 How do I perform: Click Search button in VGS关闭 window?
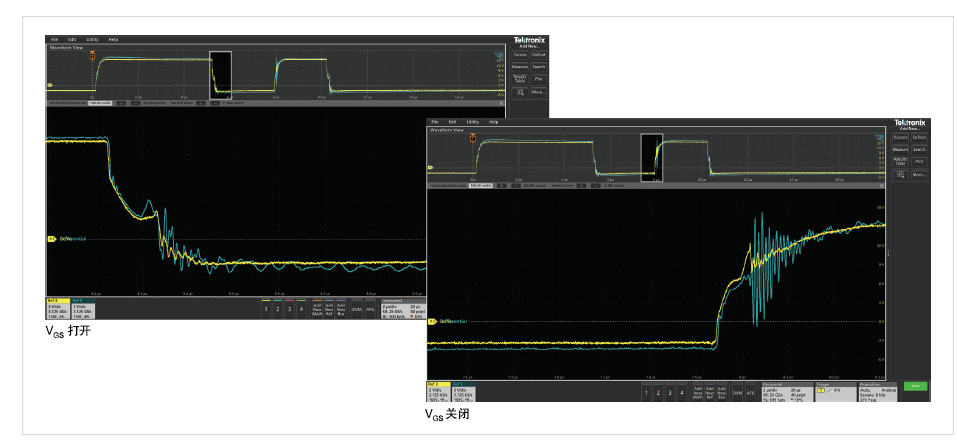919,150
